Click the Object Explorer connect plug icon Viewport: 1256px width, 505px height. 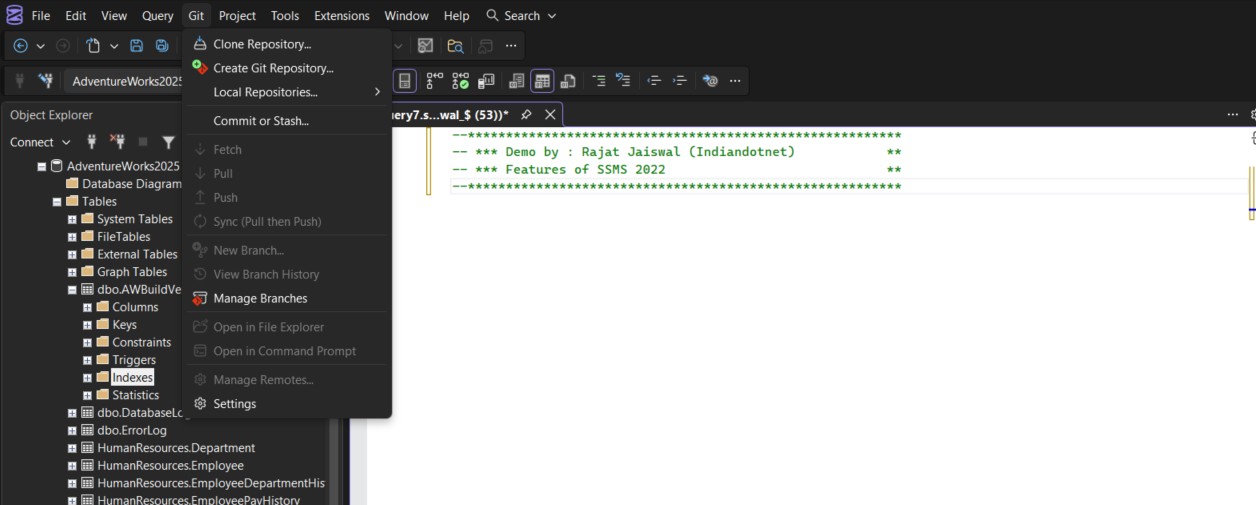click(x=91, y=142)
